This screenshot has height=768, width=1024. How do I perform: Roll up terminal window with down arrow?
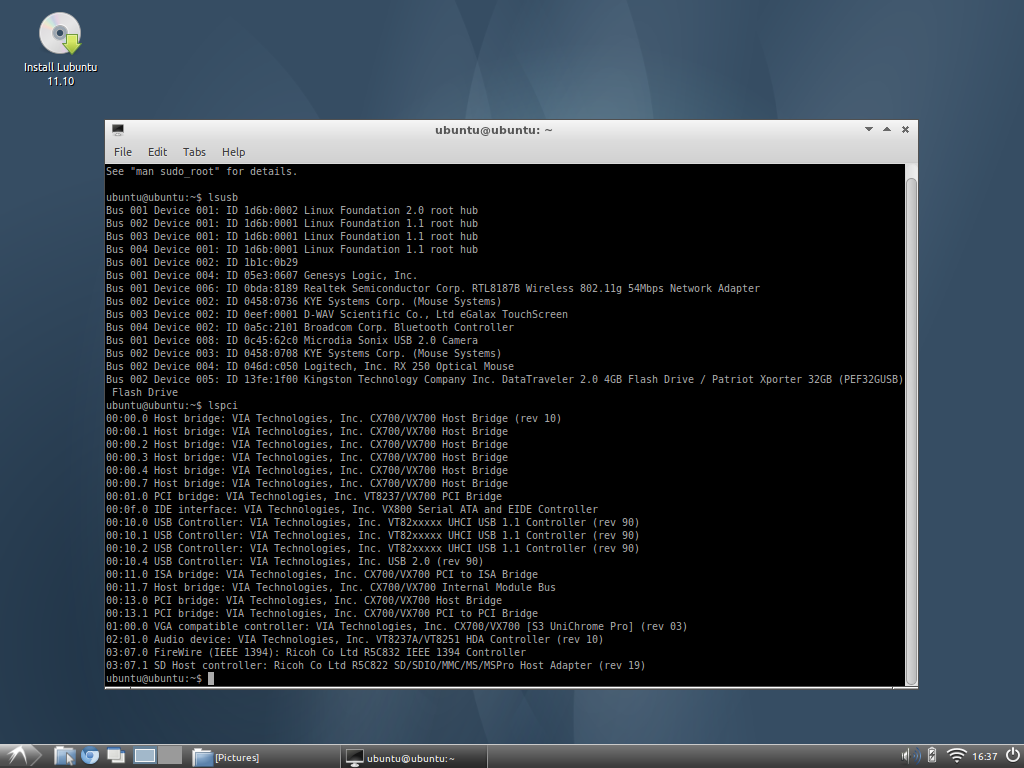pyautogui.click(x=869, y=129)
